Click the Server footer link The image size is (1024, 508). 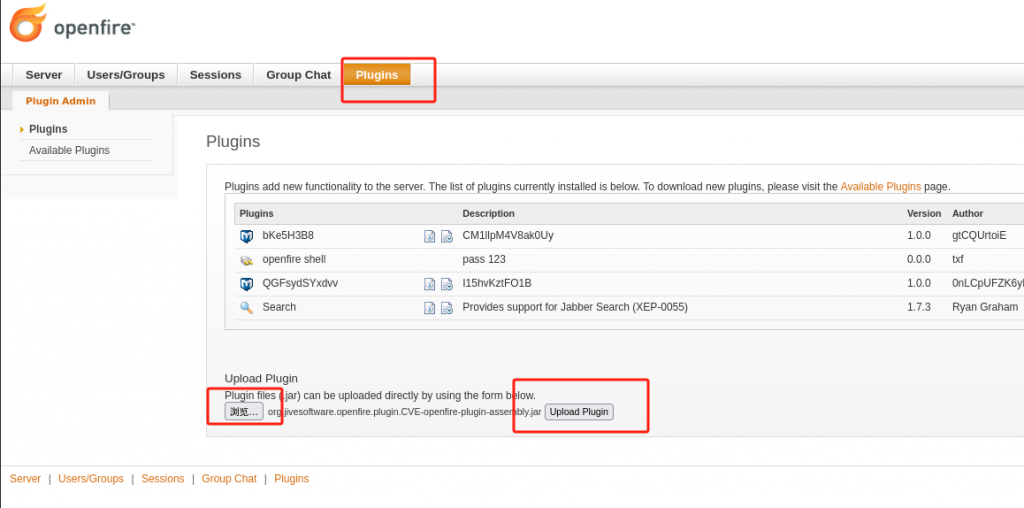(25, 479)
